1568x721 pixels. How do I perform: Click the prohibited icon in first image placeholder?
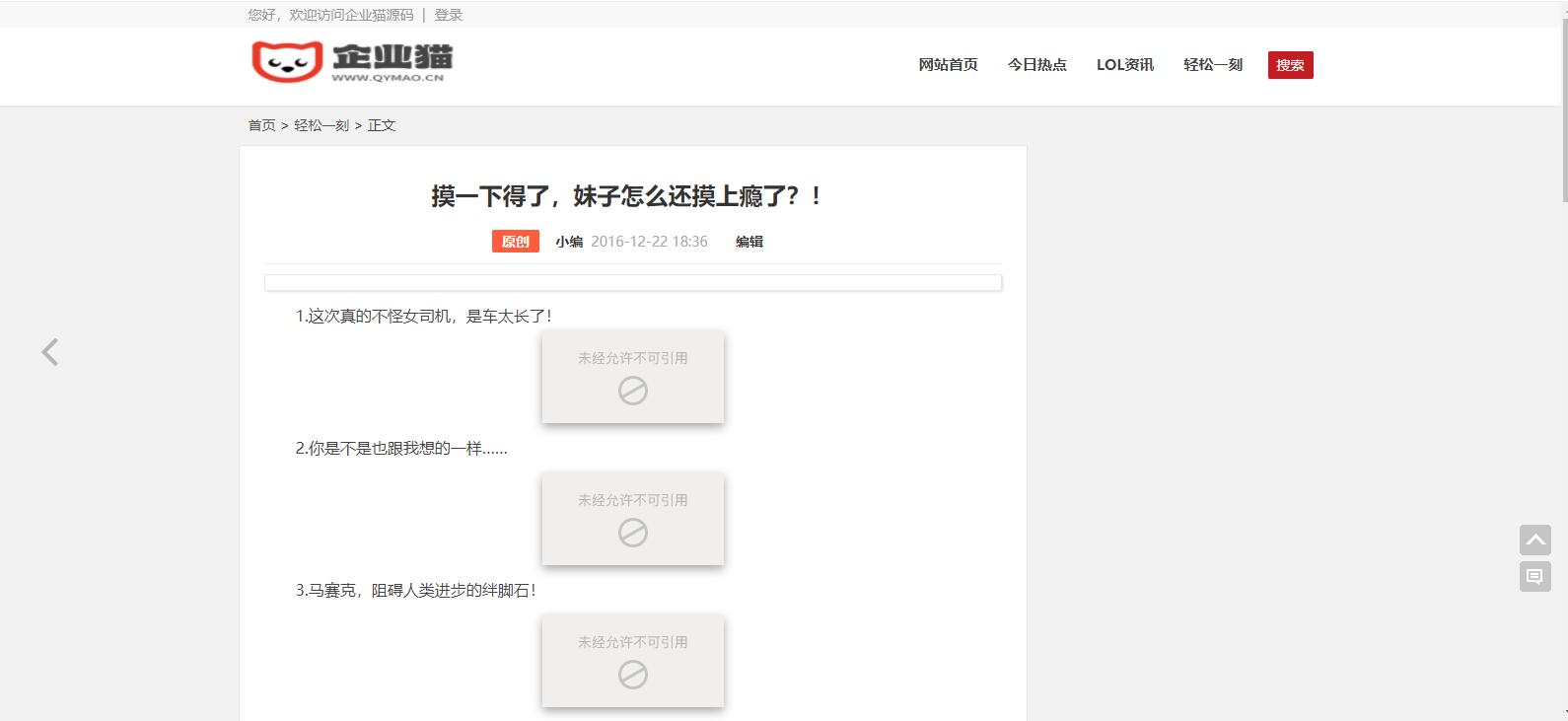[632, 392]
